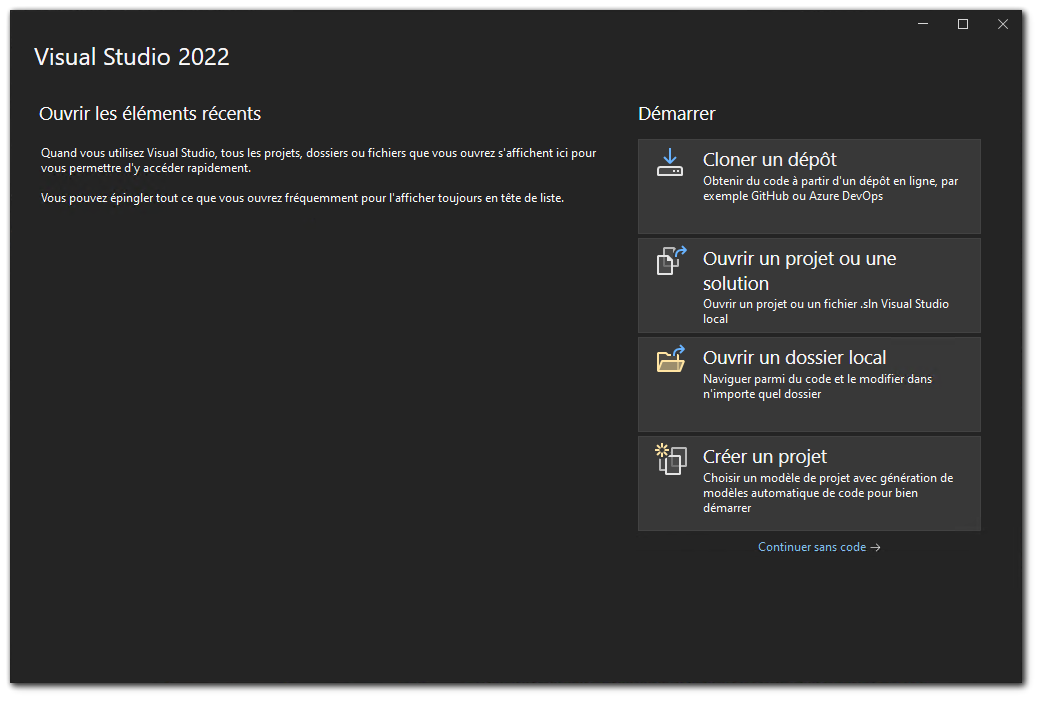This screenshot has width=1040, height=701.
Task: Click the open local folder icon
Action: tap(671, 359)
